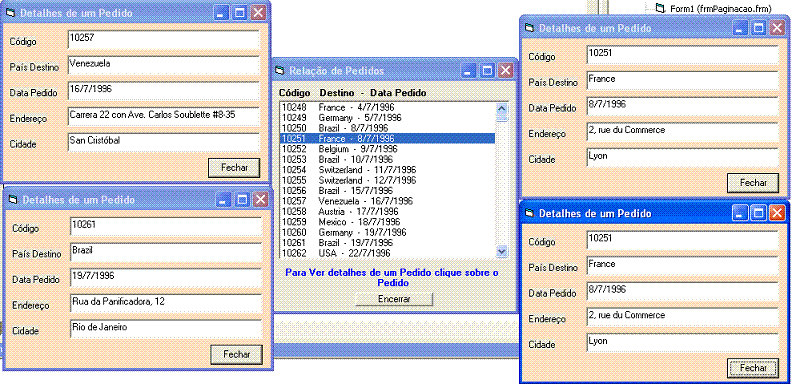Click Data Pedido field in the 10261 window
This screenshot has width=792, height=384.
coord(166,278)
